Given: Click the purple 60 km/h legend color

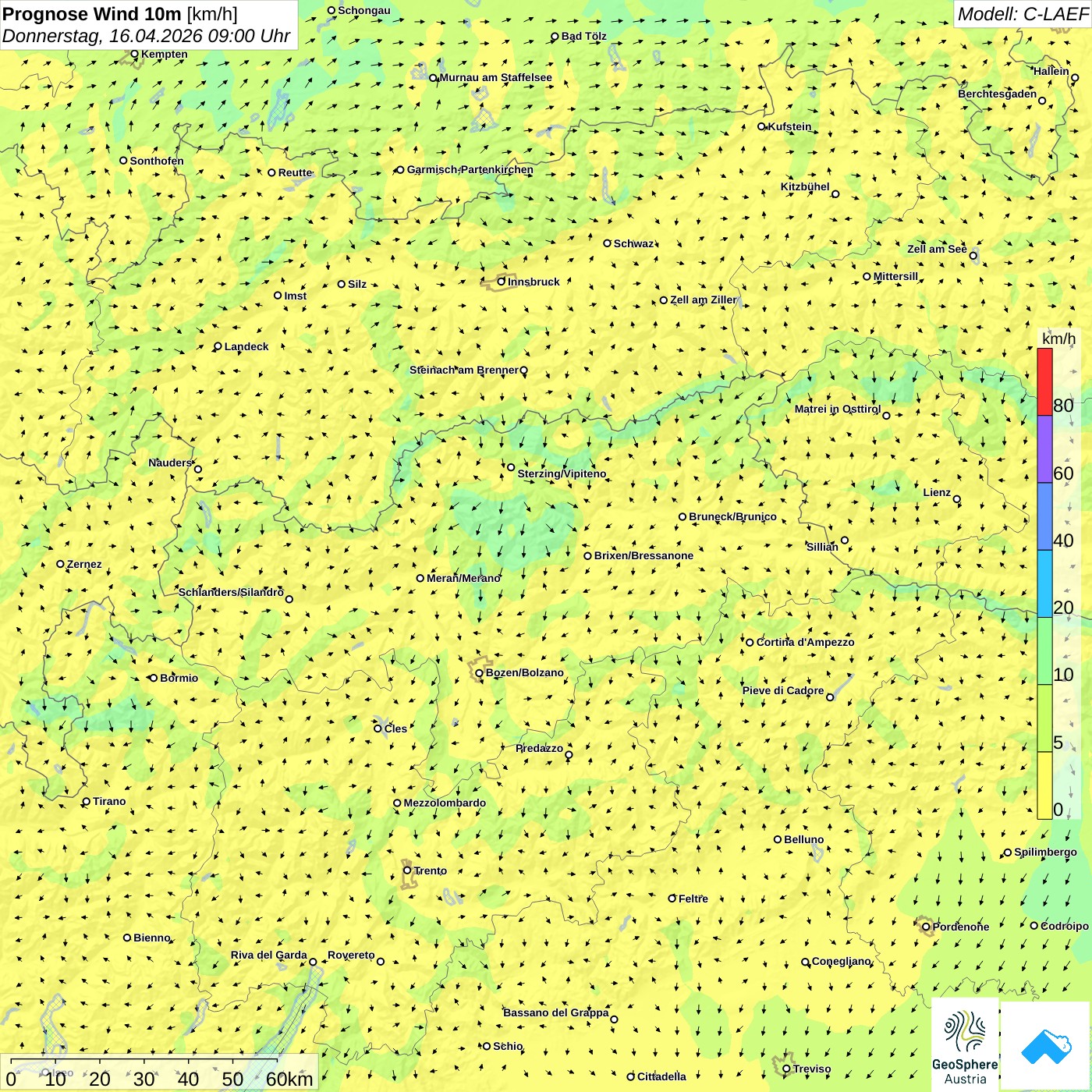Looking at the screenshot, I should pos(1044,449).
